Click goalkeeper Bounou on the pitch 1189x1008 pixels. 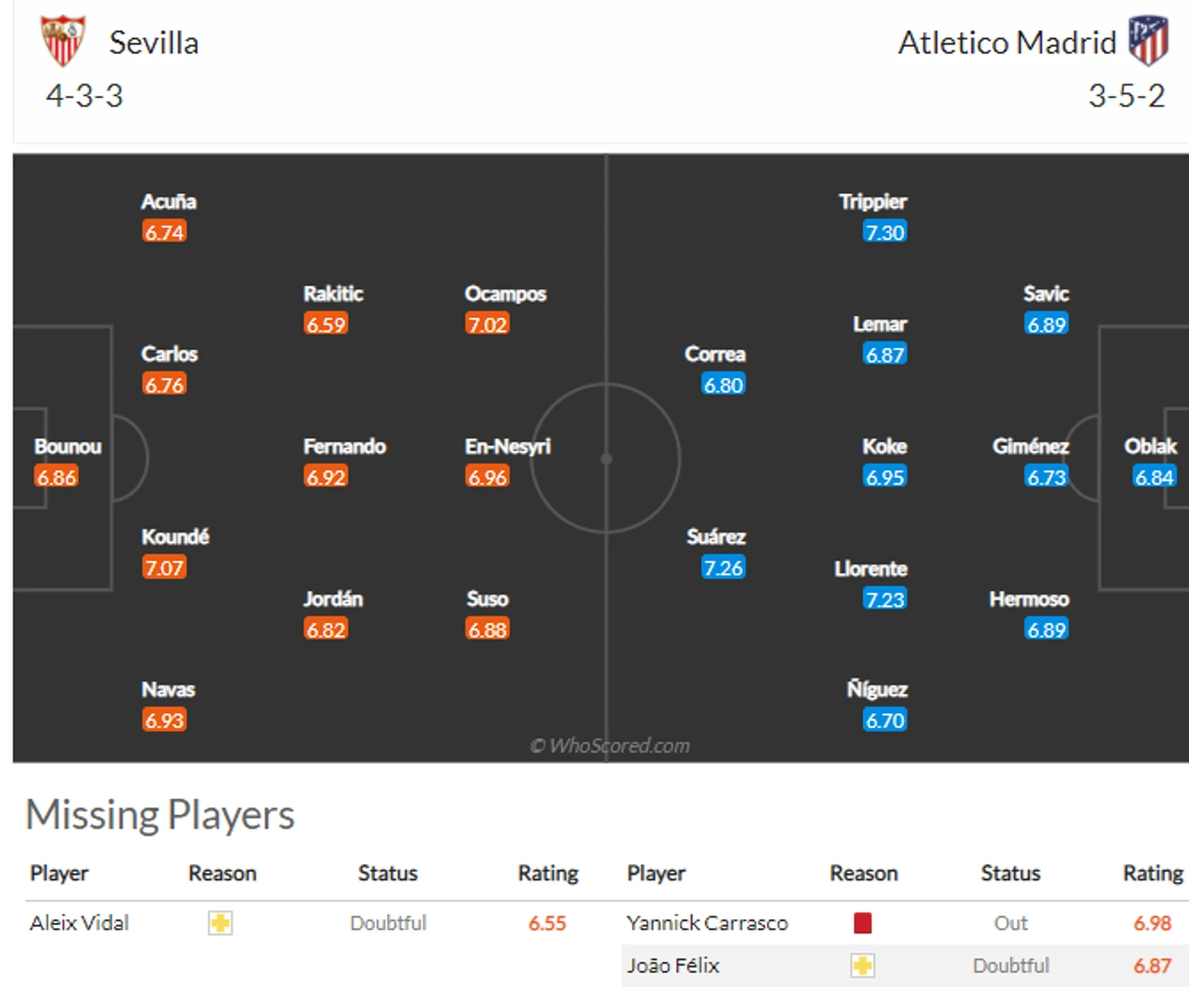click(x=68, y=446)
